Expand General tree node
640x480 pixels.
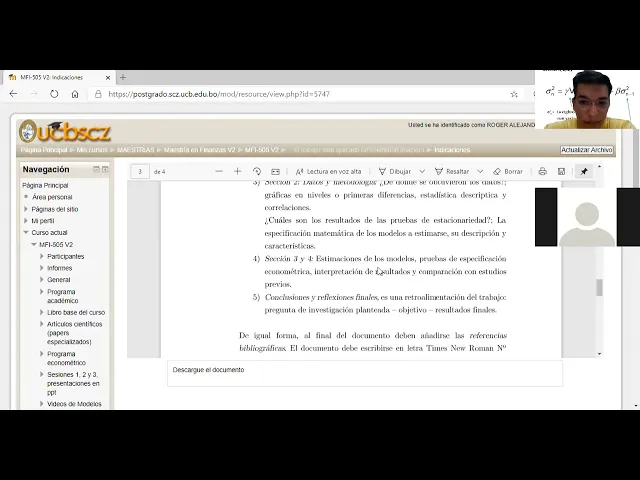[x=42, y=280]
